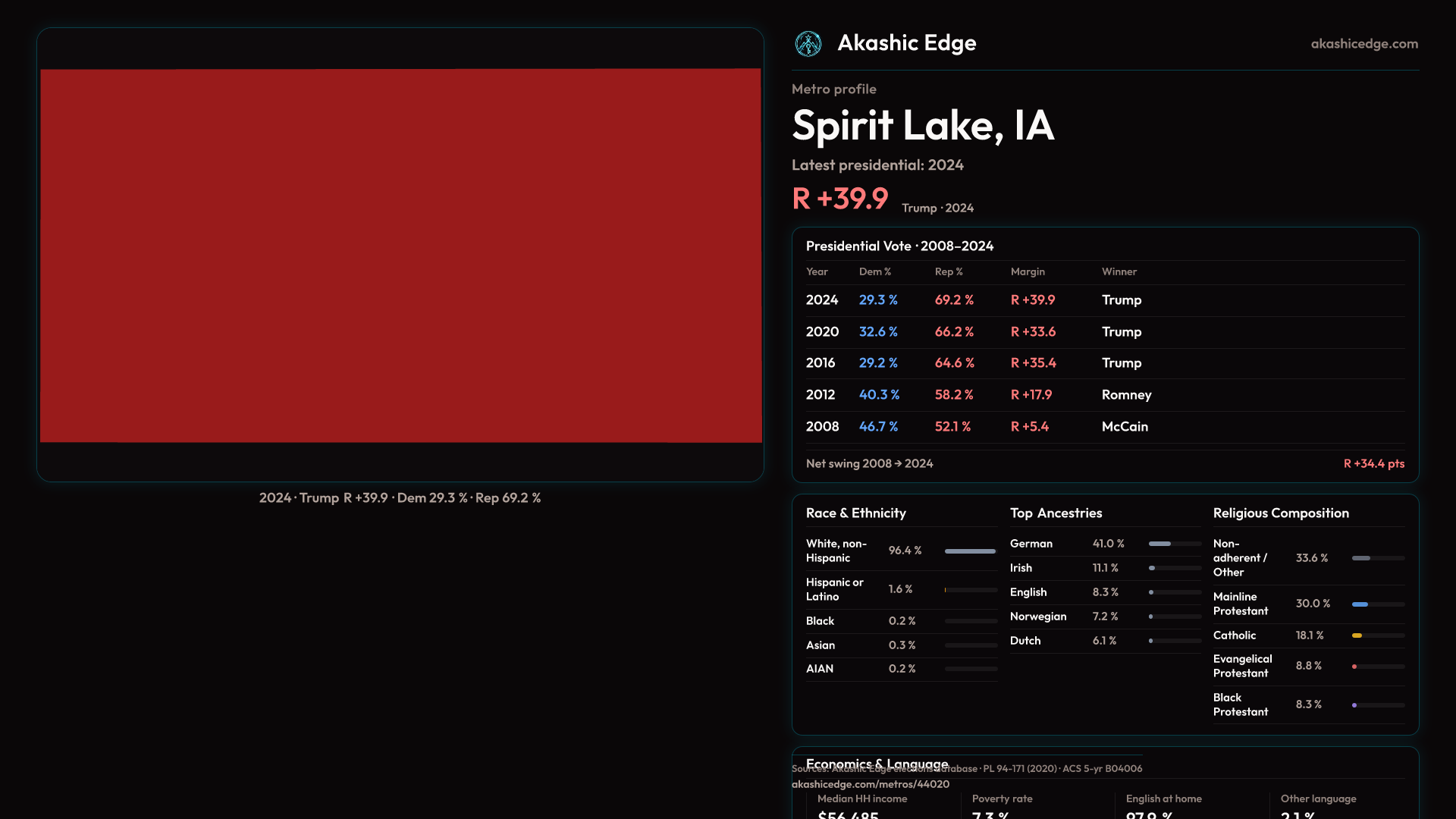1456x819 pixels.
Task: Open the akashicedge.com/metros/44020 URL
Action: click(870, 784)
